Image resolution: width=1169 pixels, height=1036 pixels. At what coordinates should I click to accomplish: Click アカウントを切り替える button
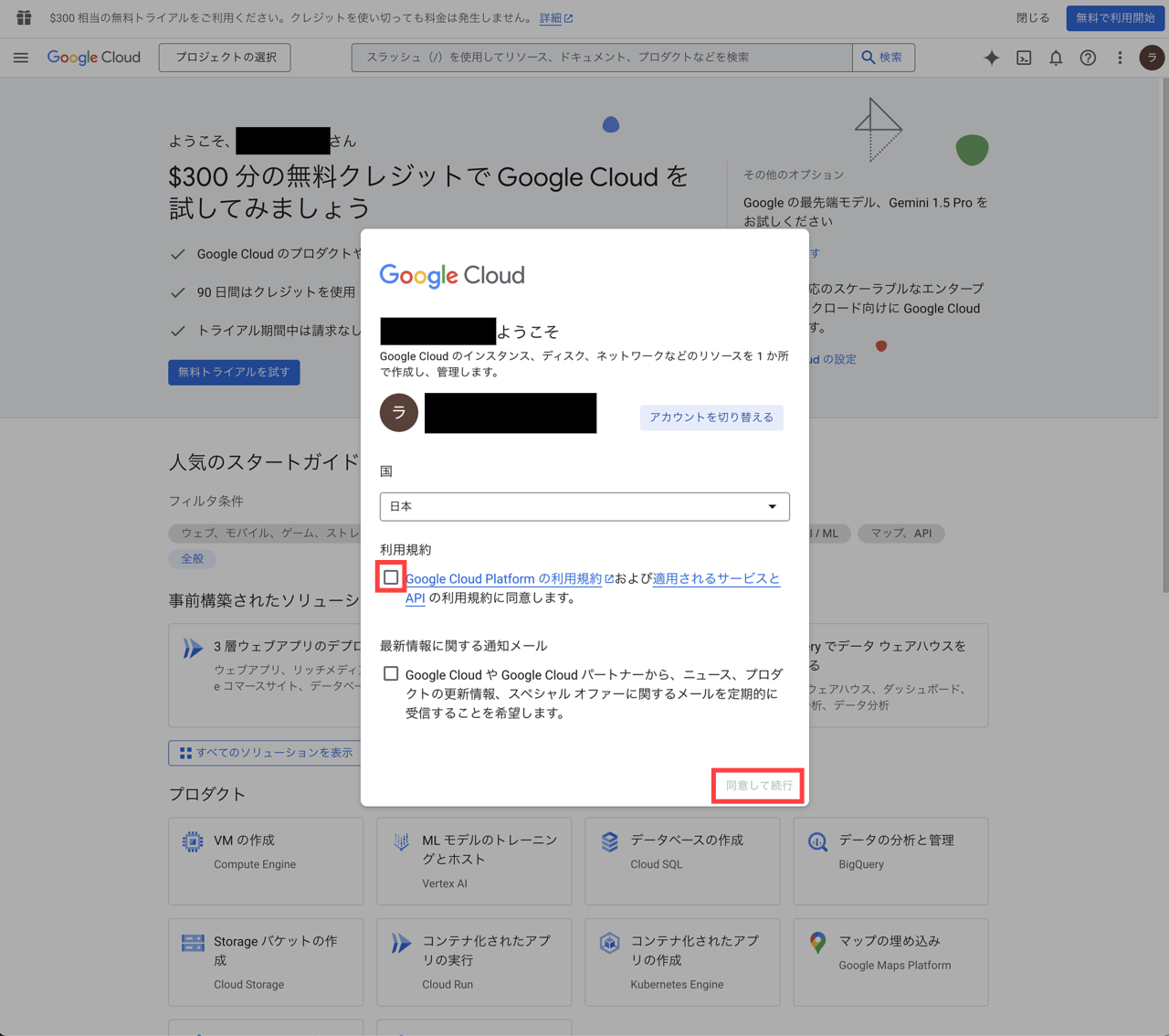pyautogui.click(x=711, y=418)
